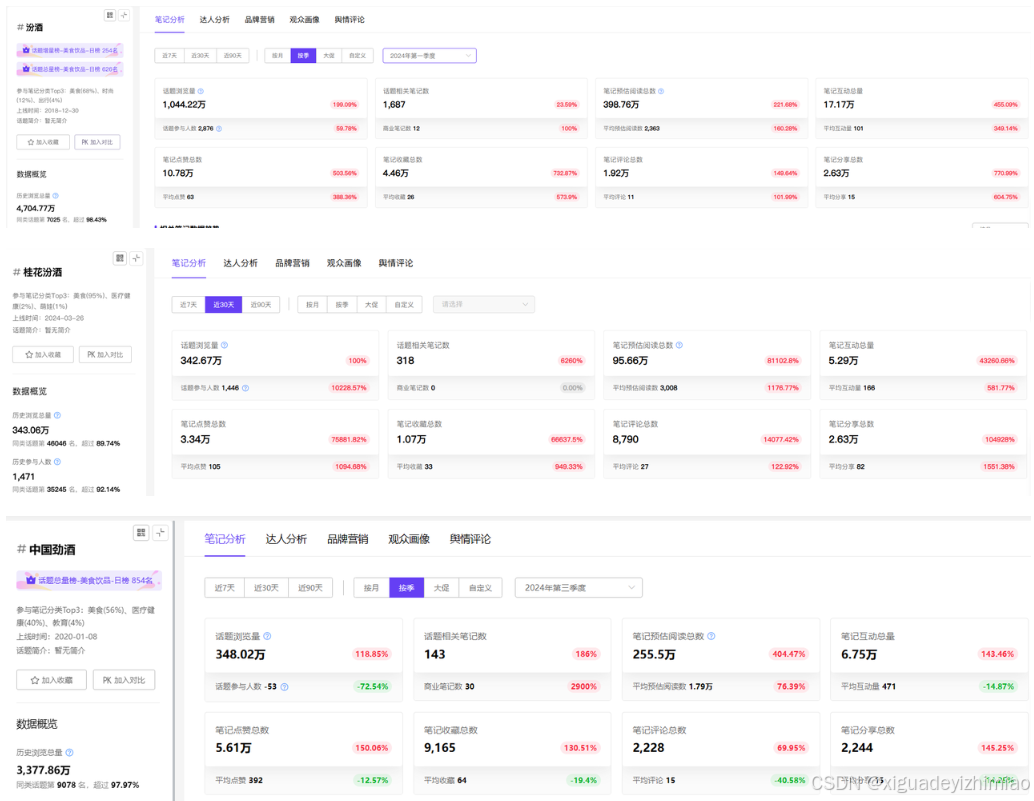Click help icon next to 历史浏览总量 4,704.77万
This screenshot has width=1034, height=801.
coord(55,196)
